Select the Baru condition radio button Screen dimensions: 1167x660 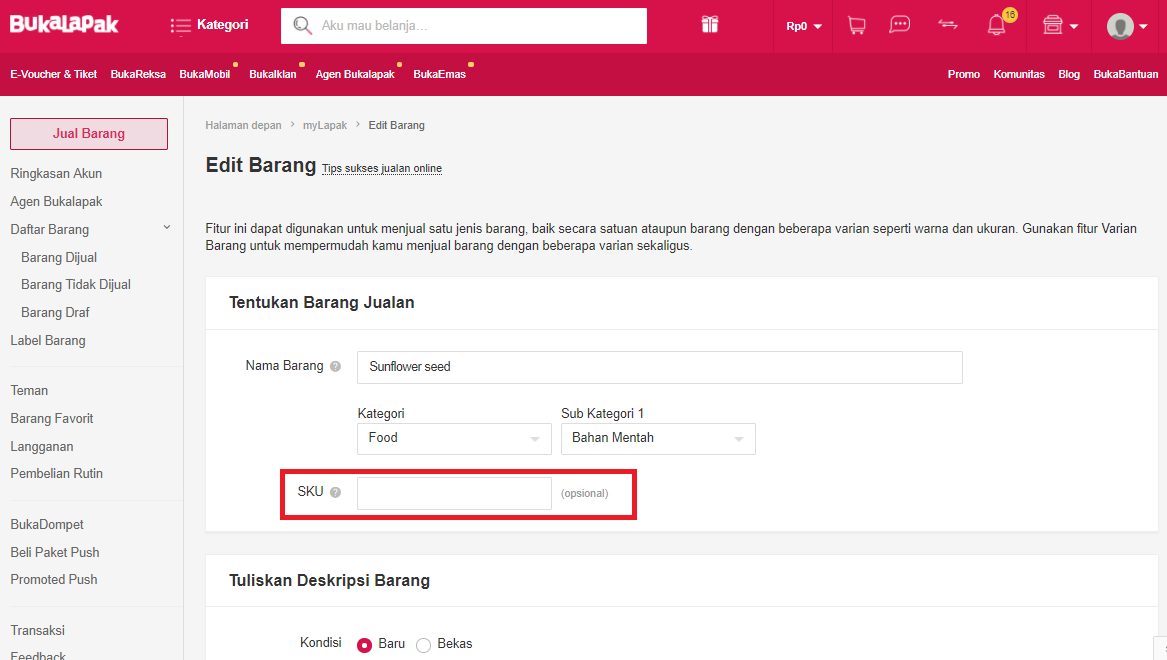[364, 645]
